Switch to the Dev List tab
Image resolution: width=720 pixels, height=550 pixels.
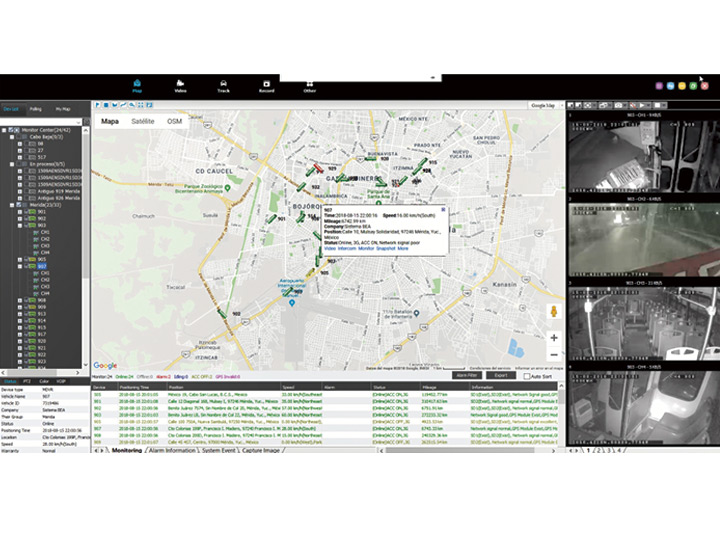(11, 109)
